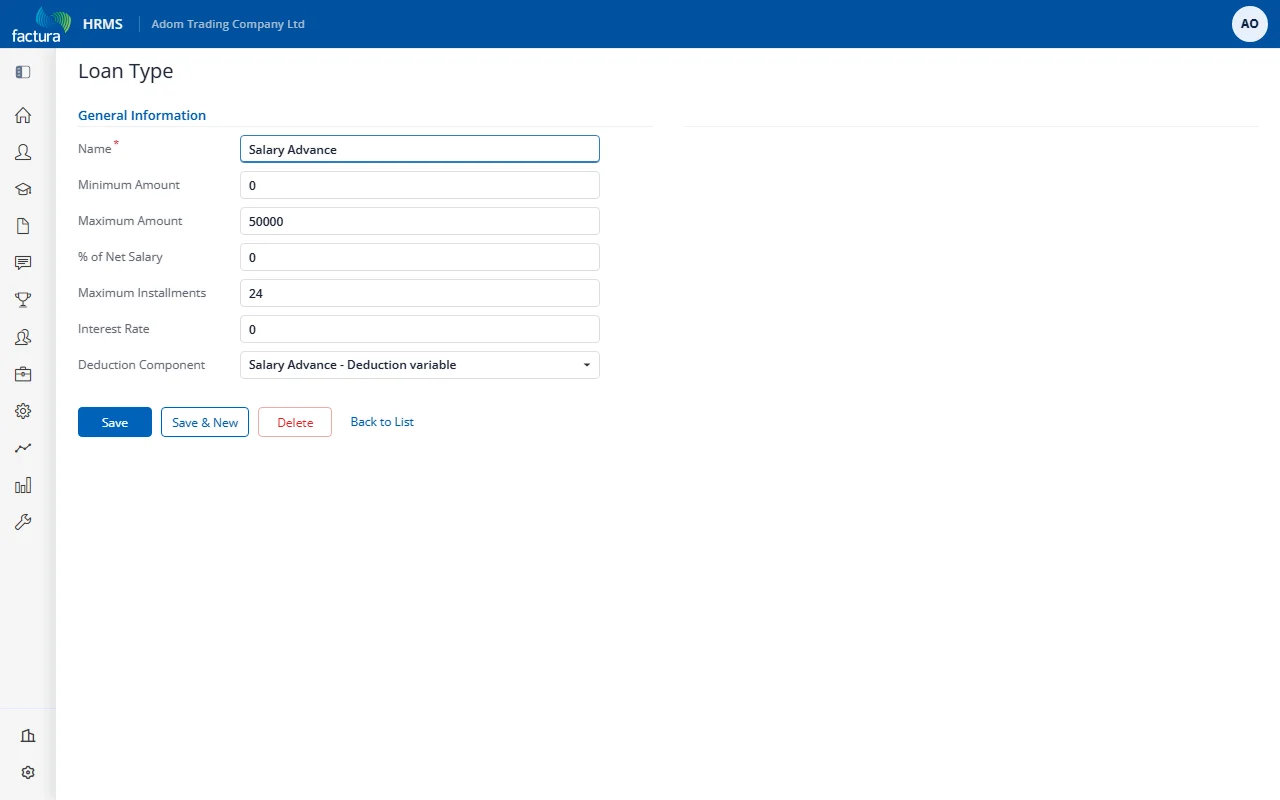Open the employee person icon in sidebar
The width and height of the screenshot is (1280, 800).
23,152
